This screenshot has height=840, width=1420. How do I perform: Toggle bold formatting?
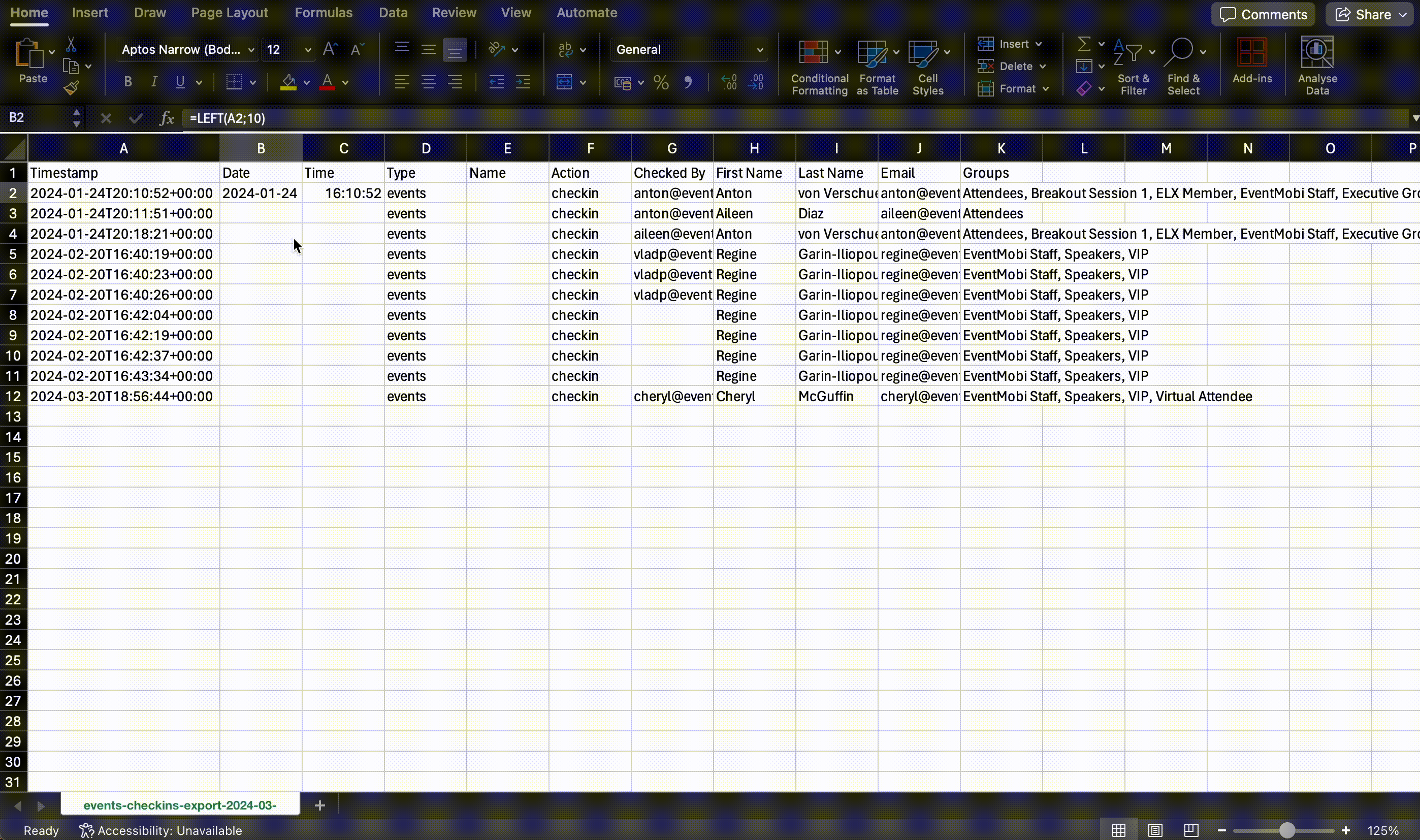pyautogui.click(x=127, y=82)
